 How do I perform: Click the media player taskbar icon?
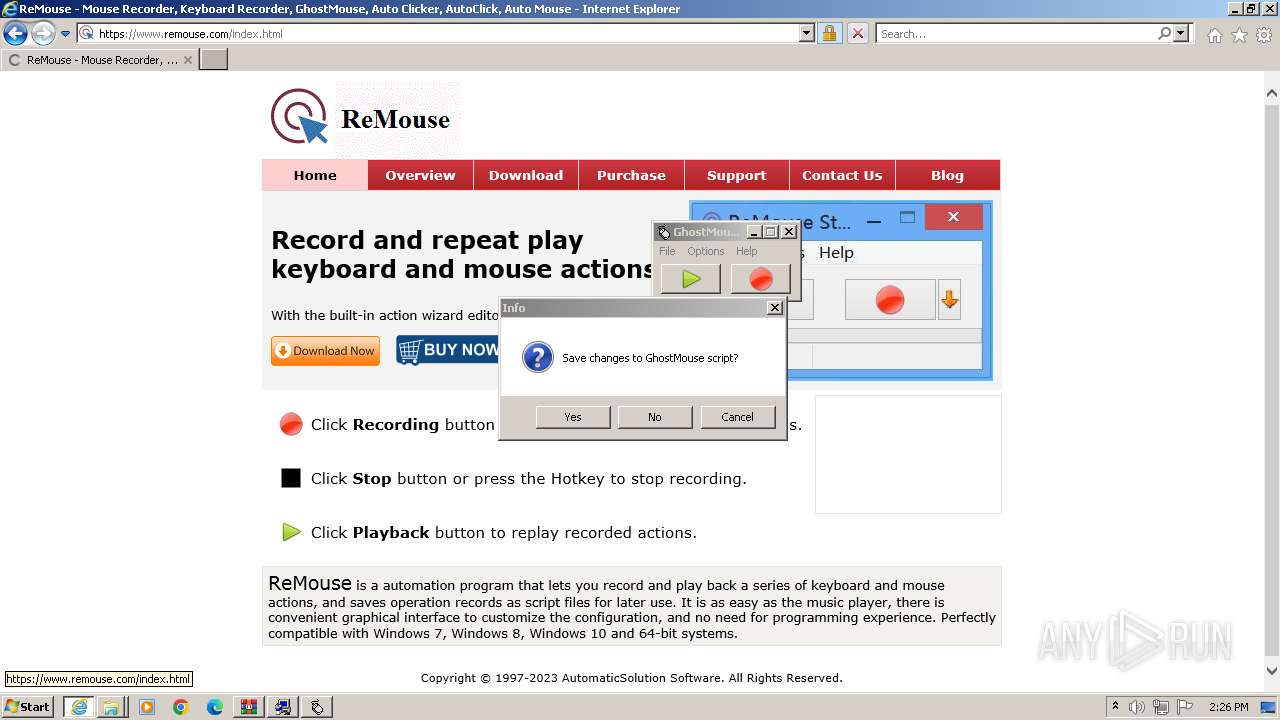click(x=147, y=707)
